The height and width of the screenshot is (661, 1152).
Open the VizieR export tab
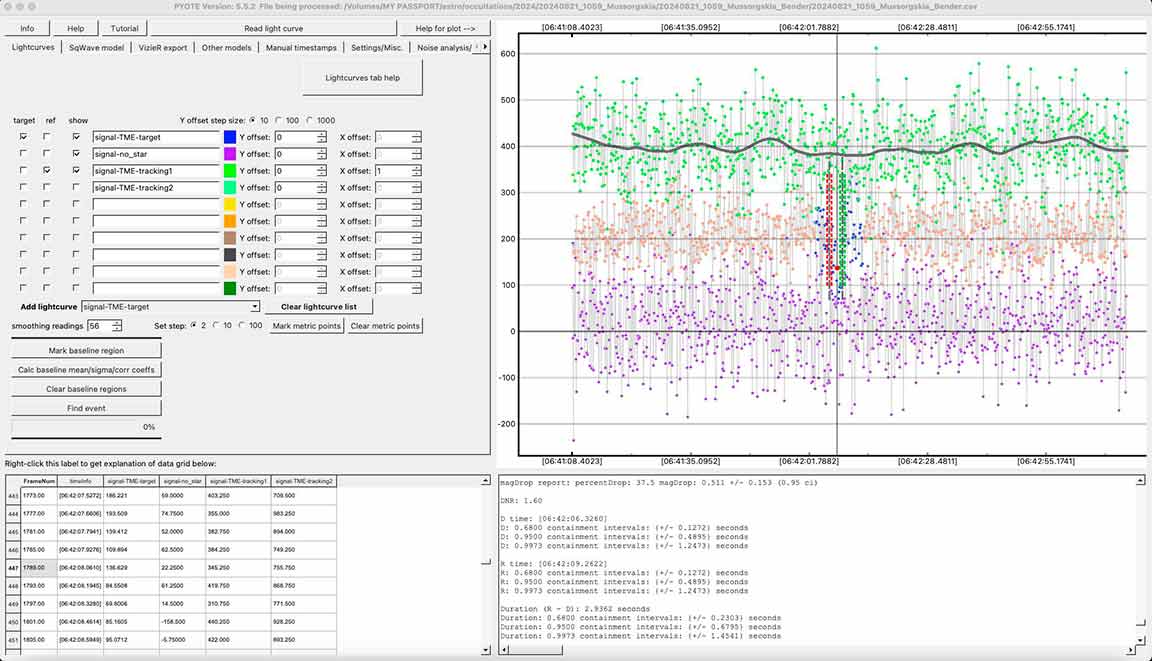point(163,48)
